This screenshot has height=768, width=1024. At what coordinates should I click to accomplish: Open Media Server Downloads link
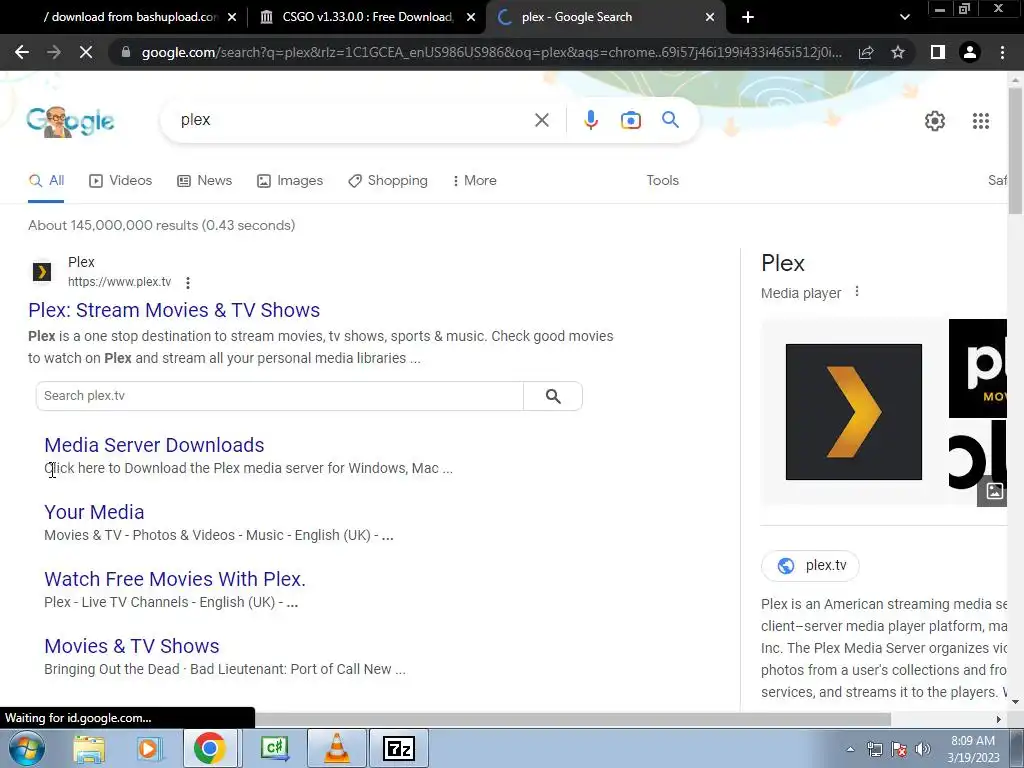(x=154, y=445)
